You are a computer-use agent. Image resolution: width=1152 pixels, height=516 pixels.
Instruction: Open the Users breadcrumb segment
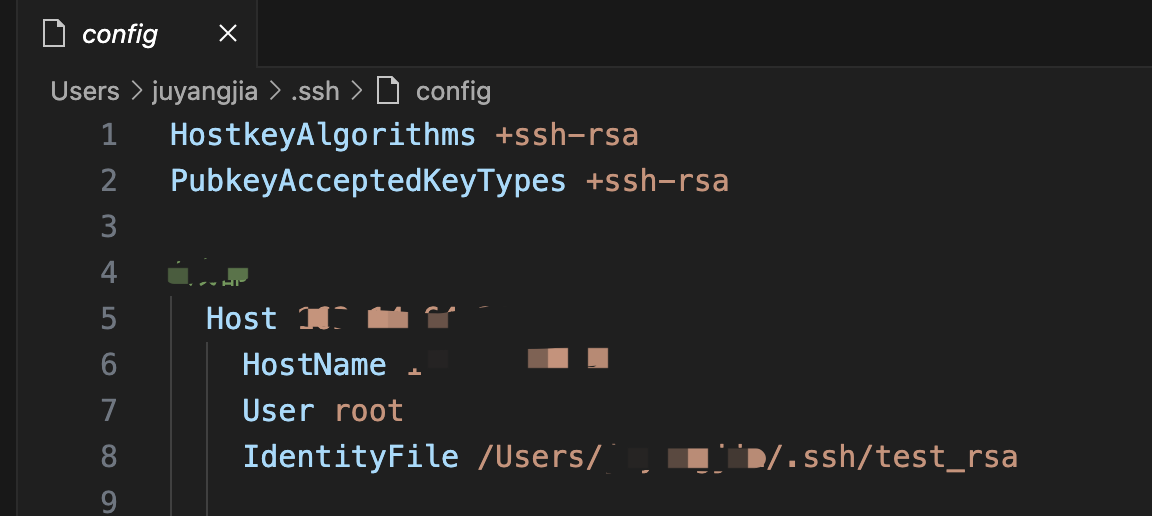pos(85,92)
